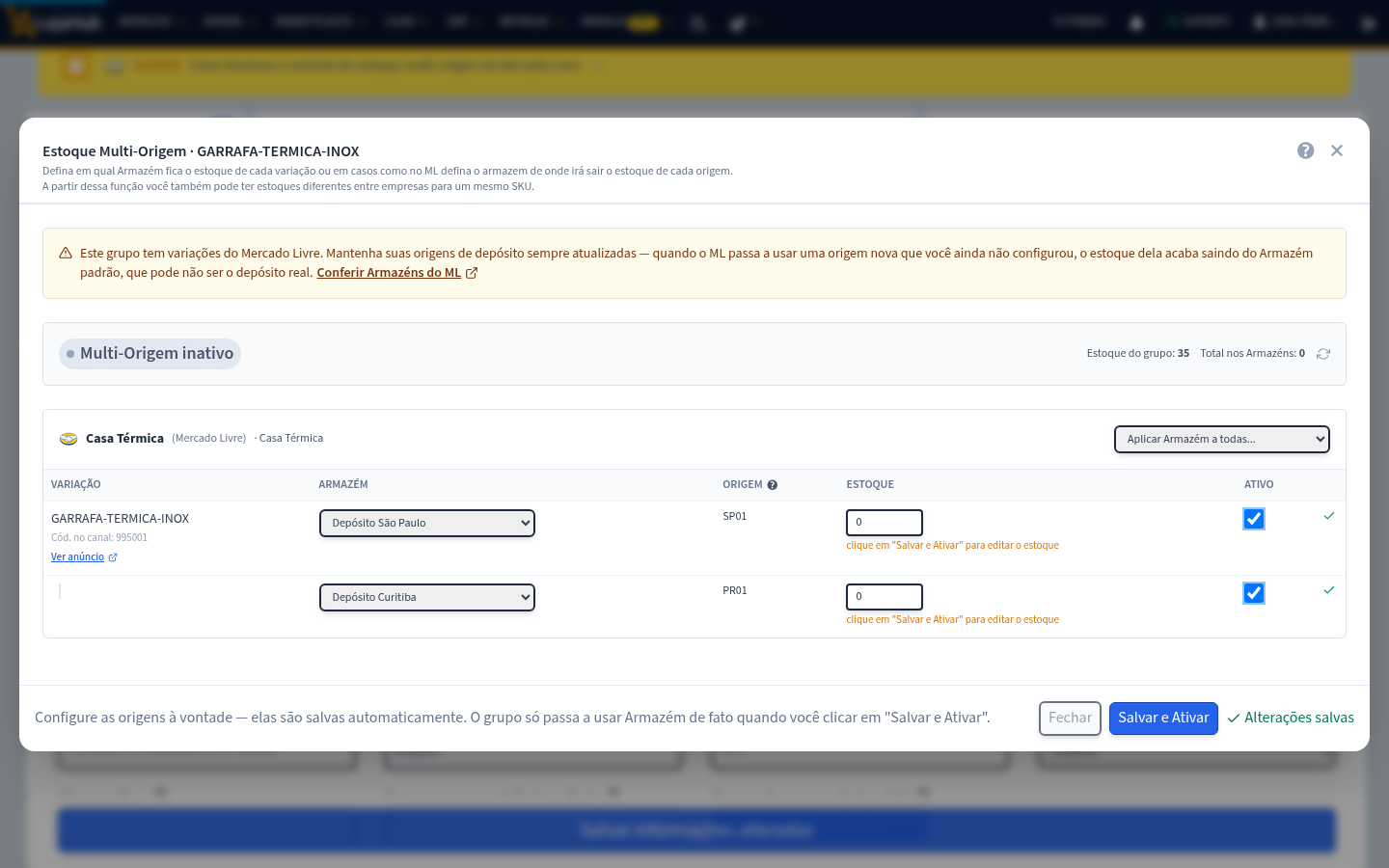Uncheck the Ativo checkbox for PR01 origin
The height and width of the screenshot is (868, 1389).
click(x=1254, y=593)
